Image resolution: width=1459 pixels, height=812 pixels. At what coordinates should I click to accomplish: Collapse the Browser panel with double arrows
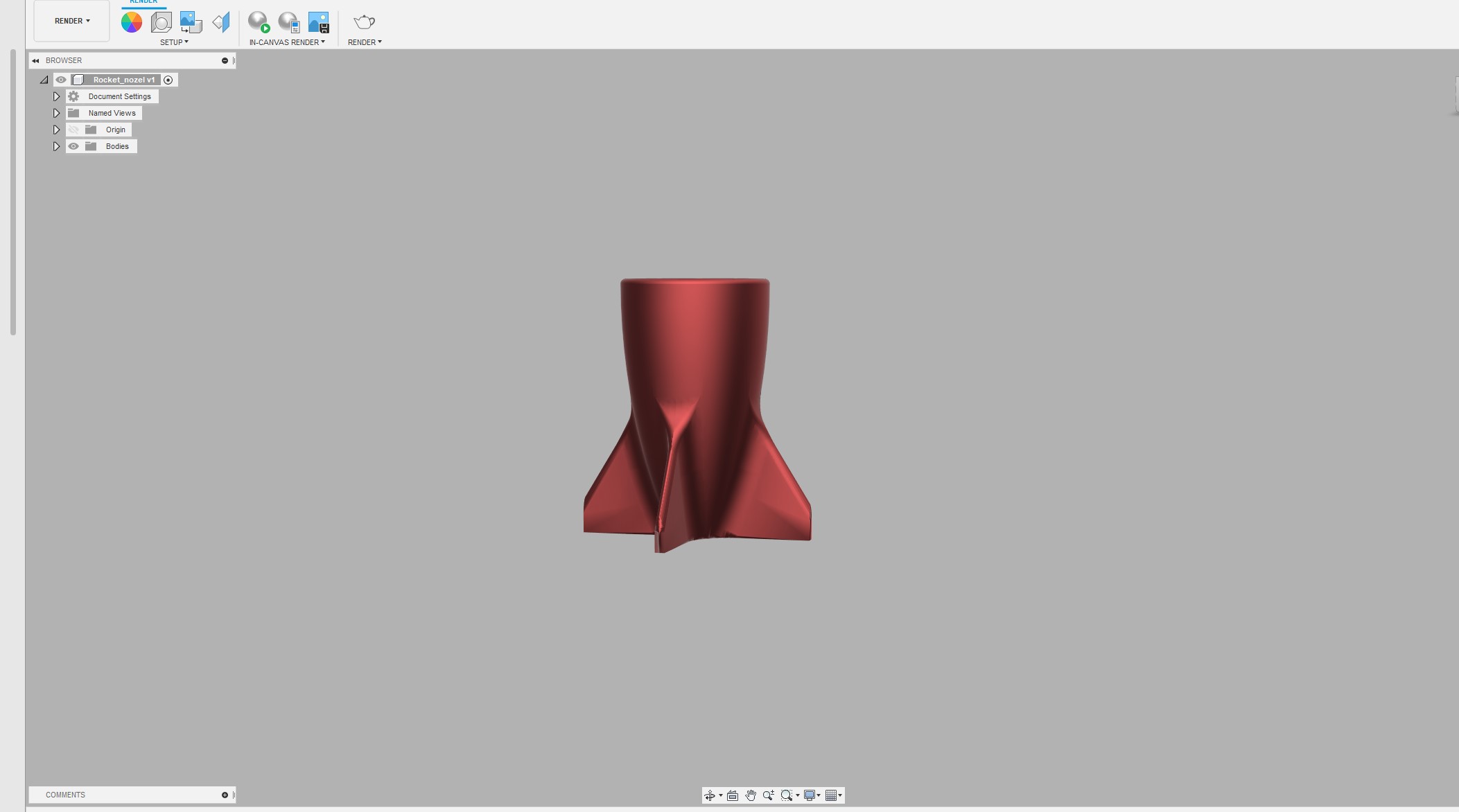(x=35, y=61)
